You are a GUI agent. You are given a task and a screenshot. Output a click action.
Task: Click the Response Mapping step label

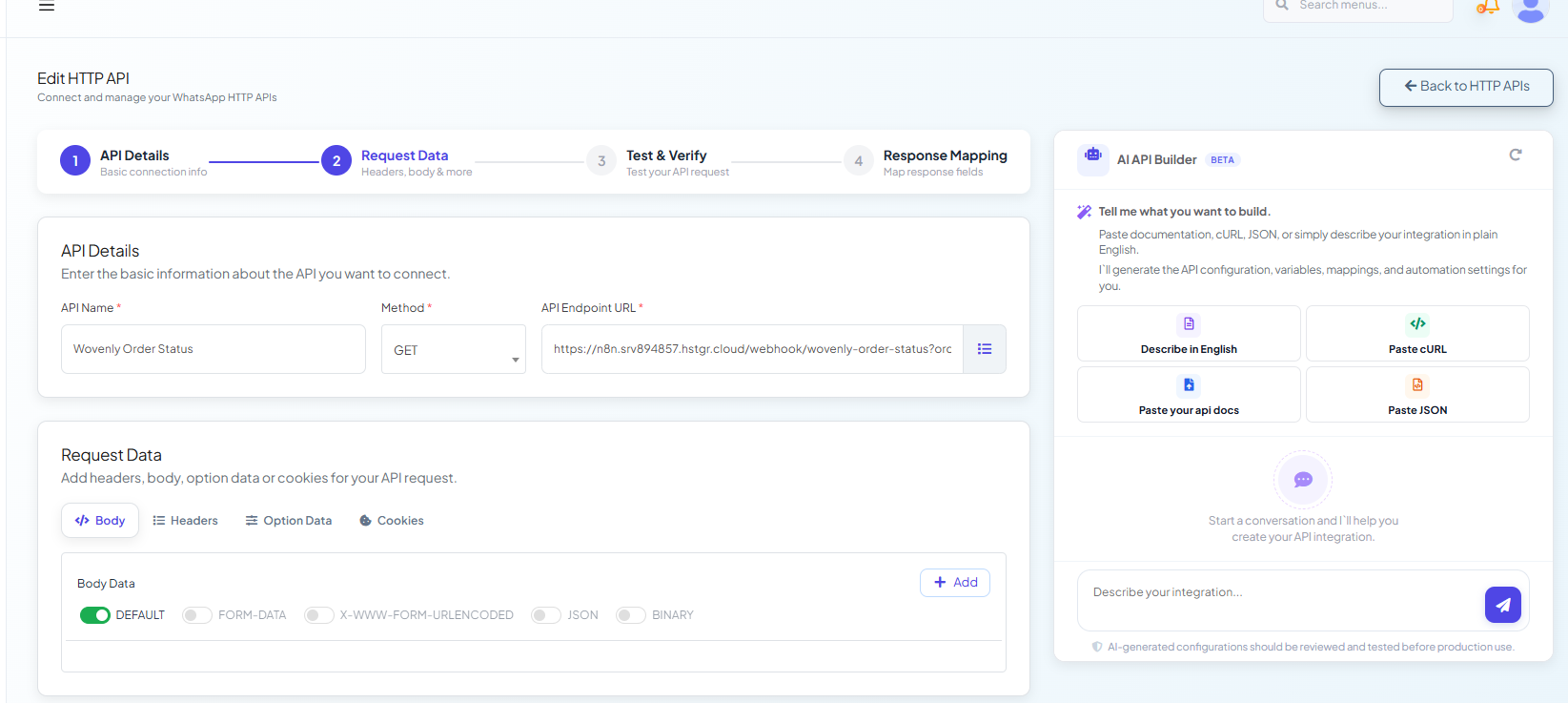[945, 155]
